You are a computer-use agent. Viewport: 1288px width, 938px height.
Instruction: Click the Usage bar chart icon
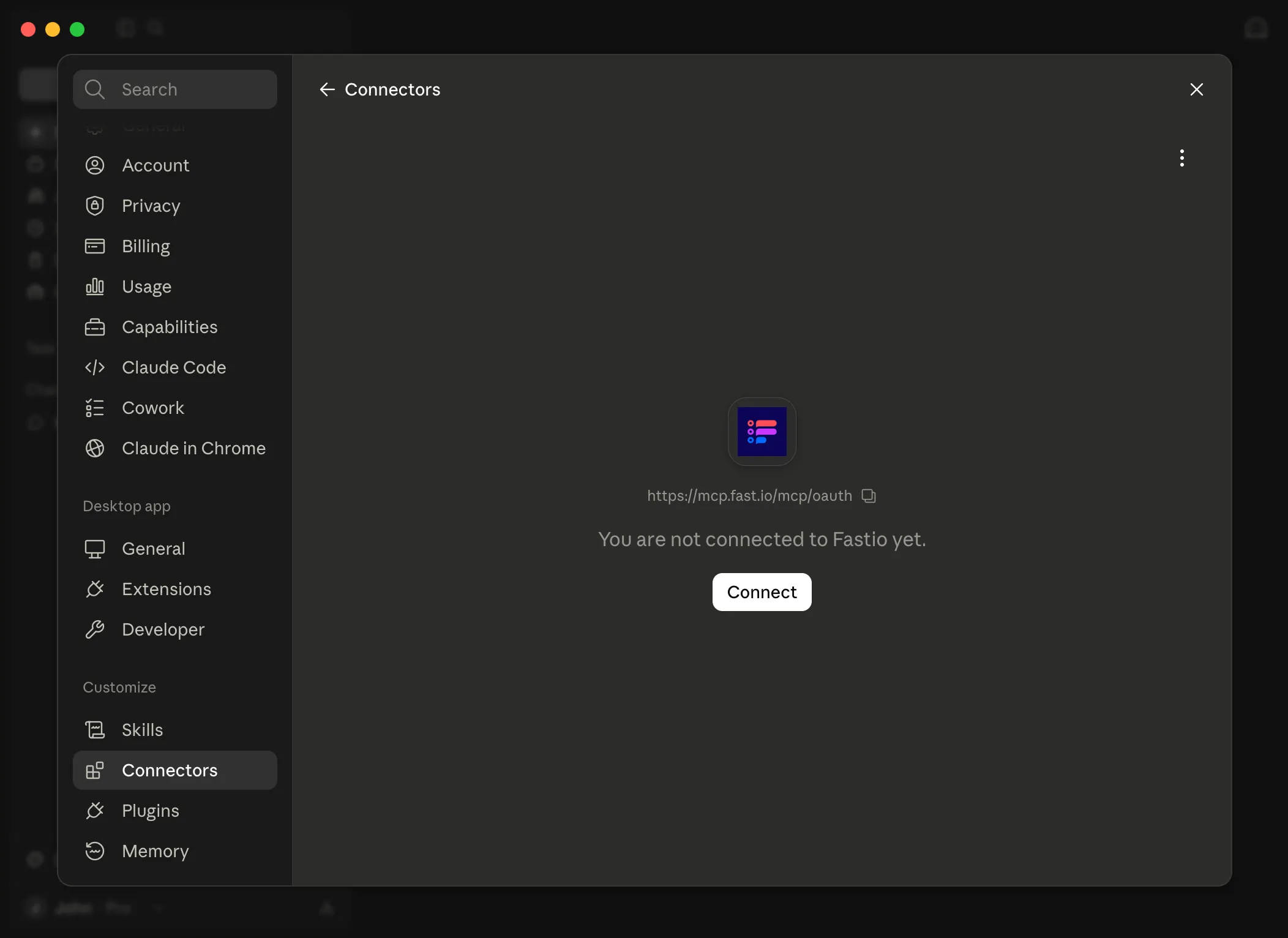pyautogui.click(x=95, y=287)
